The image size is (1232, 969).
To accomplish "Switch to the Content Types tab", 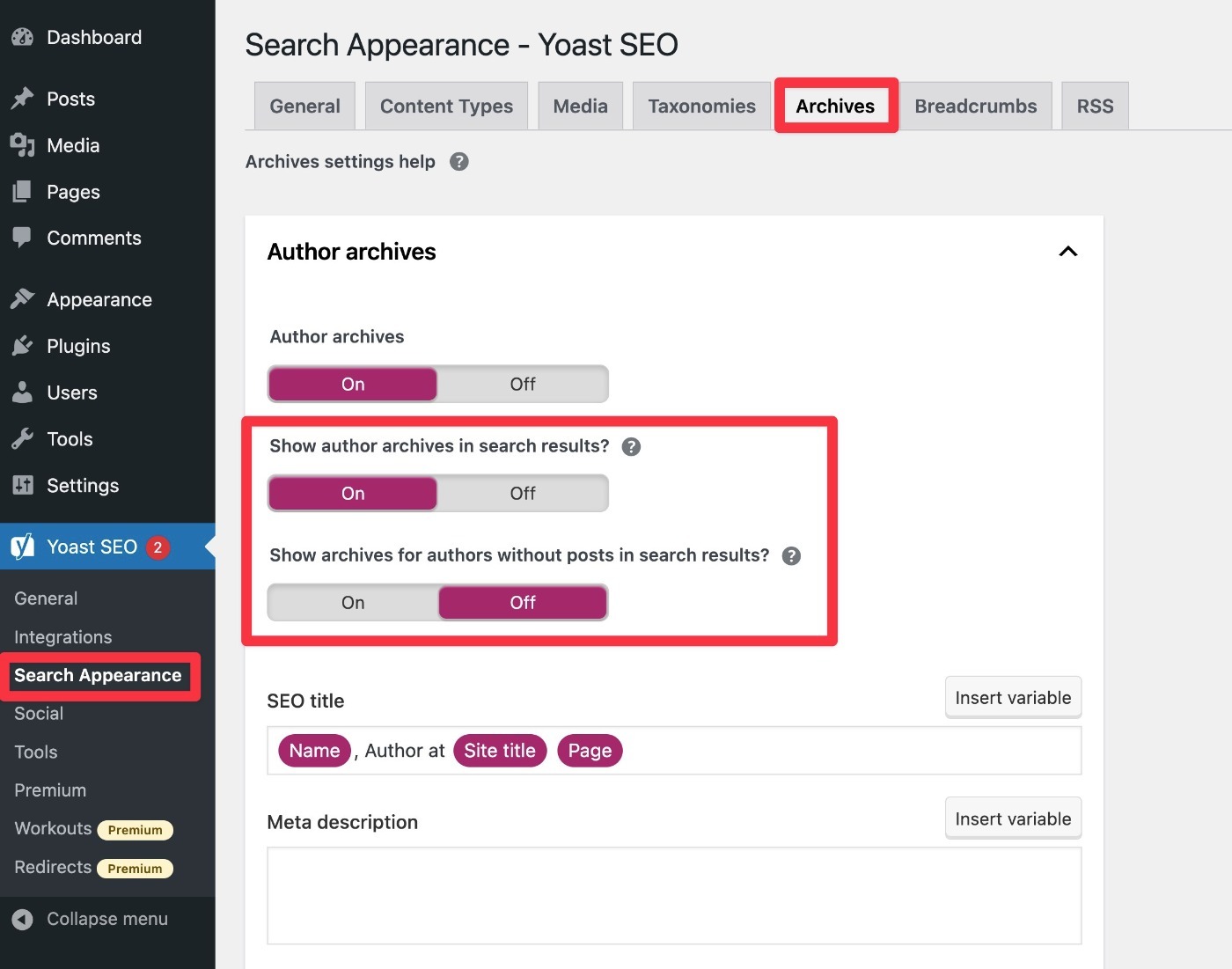I will click(446, 106).
